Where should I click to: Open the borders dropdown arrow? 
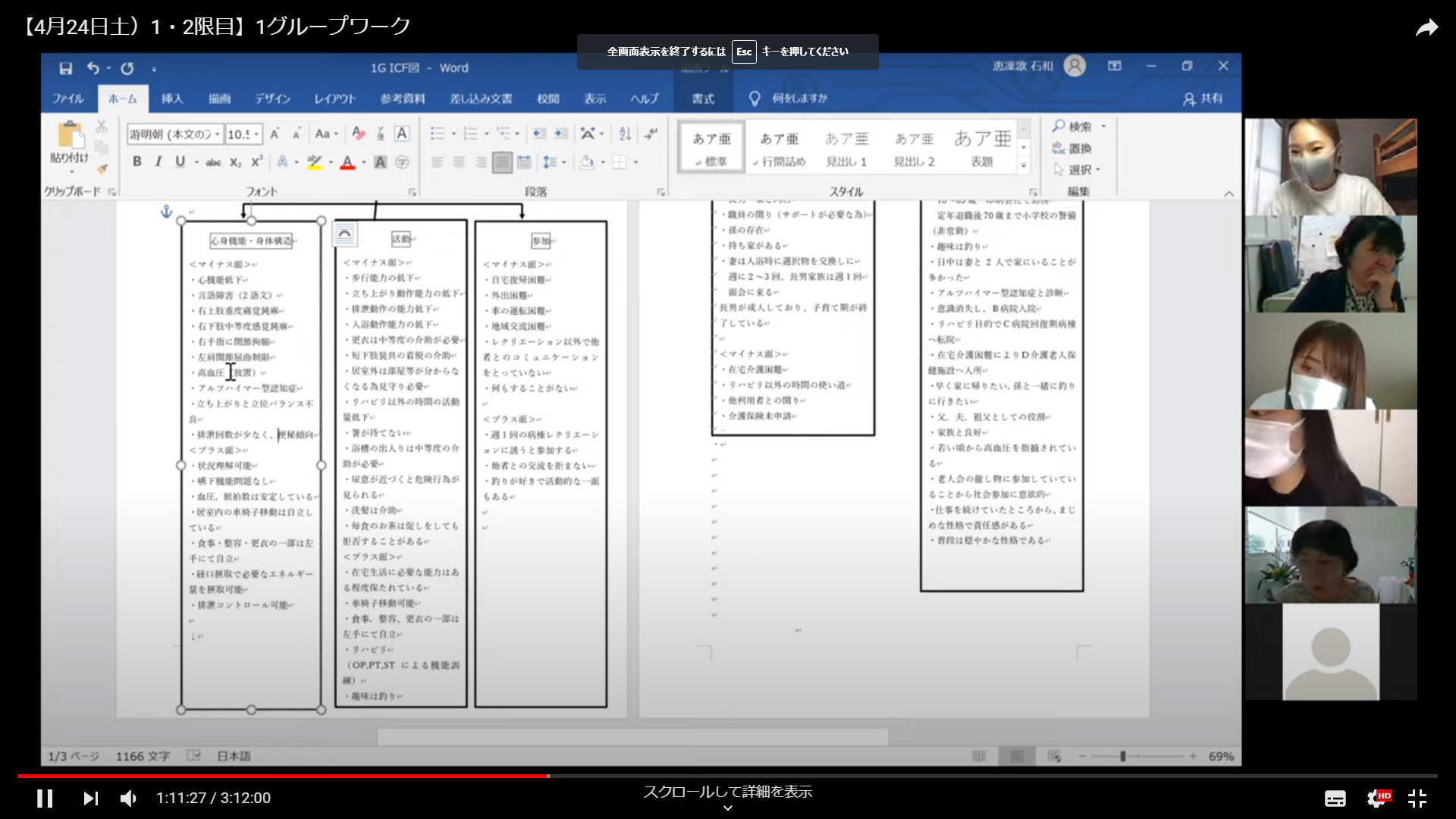[635, 162]
